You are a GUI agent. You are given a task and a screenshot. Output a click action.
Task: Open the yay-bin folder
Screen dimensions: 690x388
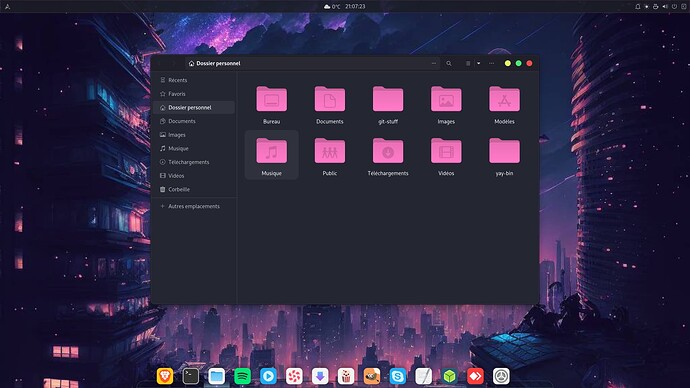point(504,156)
